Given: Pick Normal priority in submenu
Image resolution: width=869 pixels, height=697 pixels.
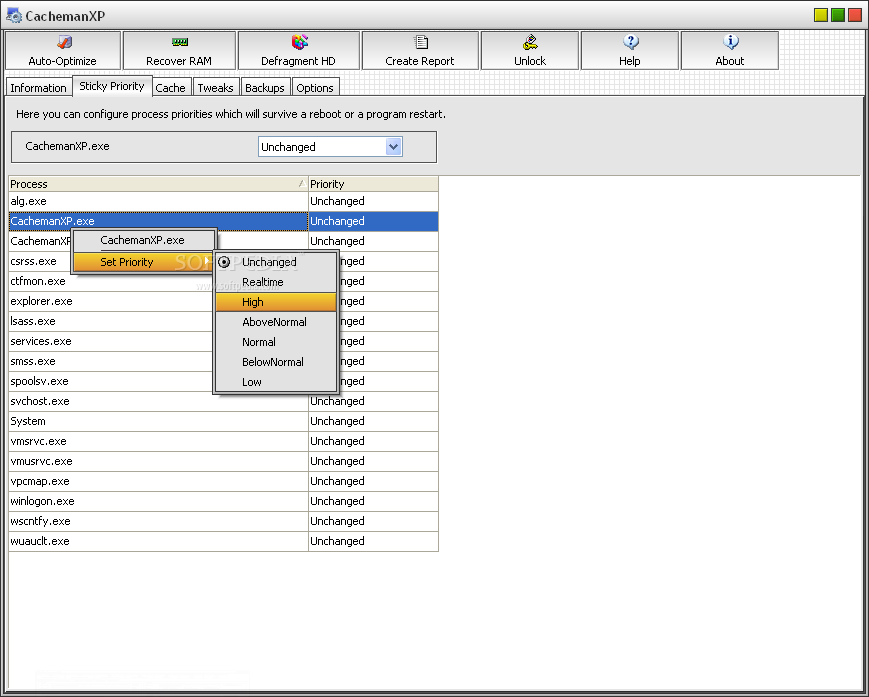Looking at the screenshot, I should click(276, 342).
